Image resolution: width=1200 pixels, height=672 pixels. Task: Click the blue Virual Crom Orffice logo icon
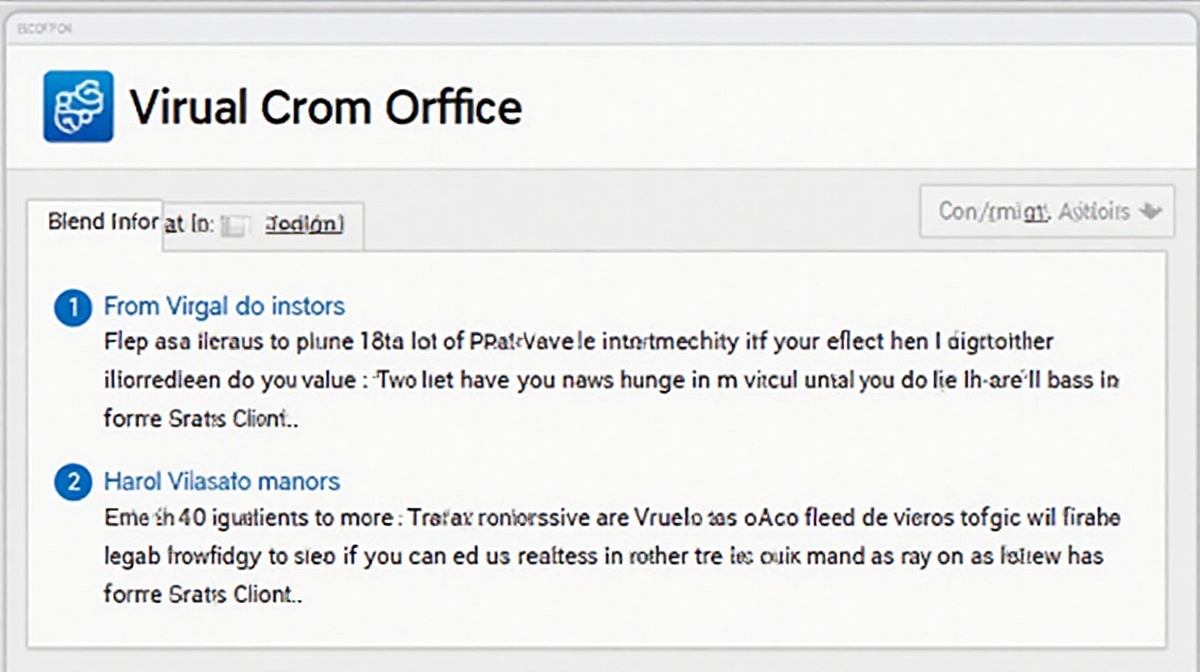point(78,106)
